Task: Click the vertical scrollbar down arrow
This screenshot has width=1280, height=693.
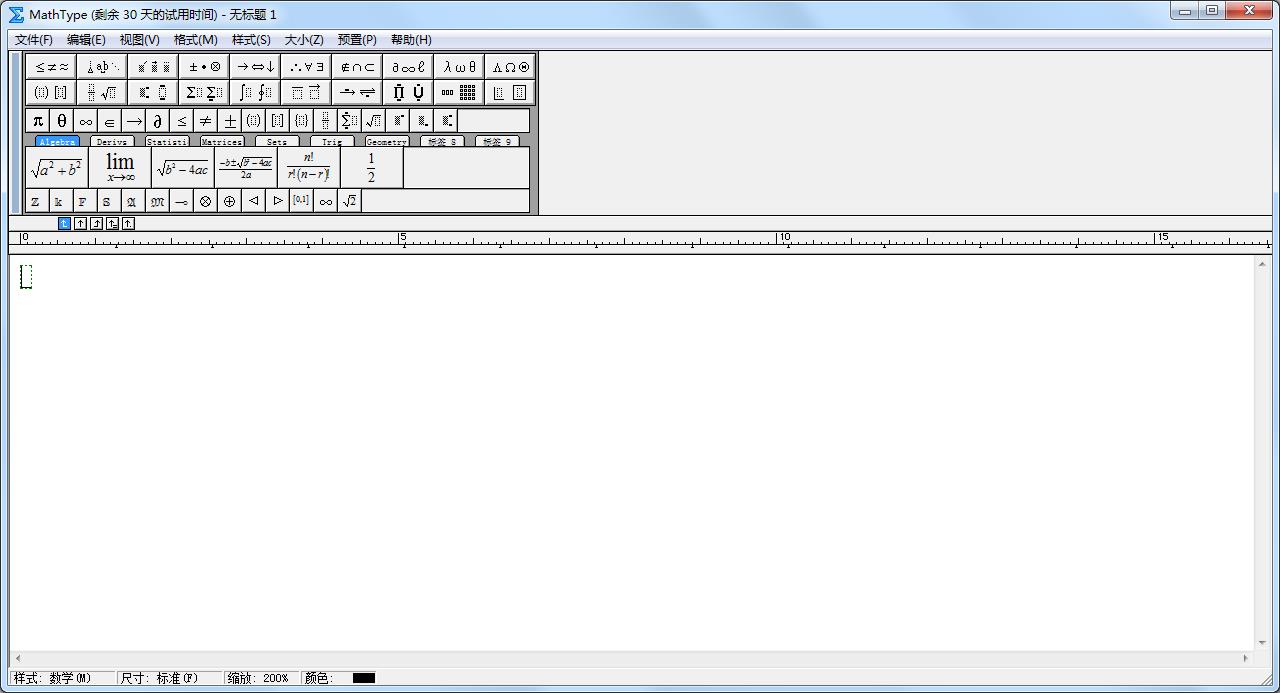Action: point(1262,643)
